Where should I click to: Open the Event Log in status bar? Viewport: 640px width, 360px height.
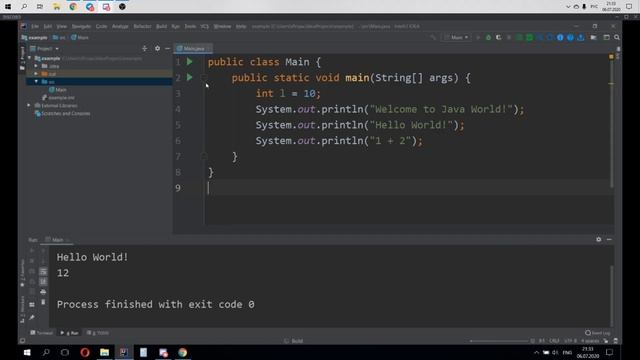coord(598,333)
